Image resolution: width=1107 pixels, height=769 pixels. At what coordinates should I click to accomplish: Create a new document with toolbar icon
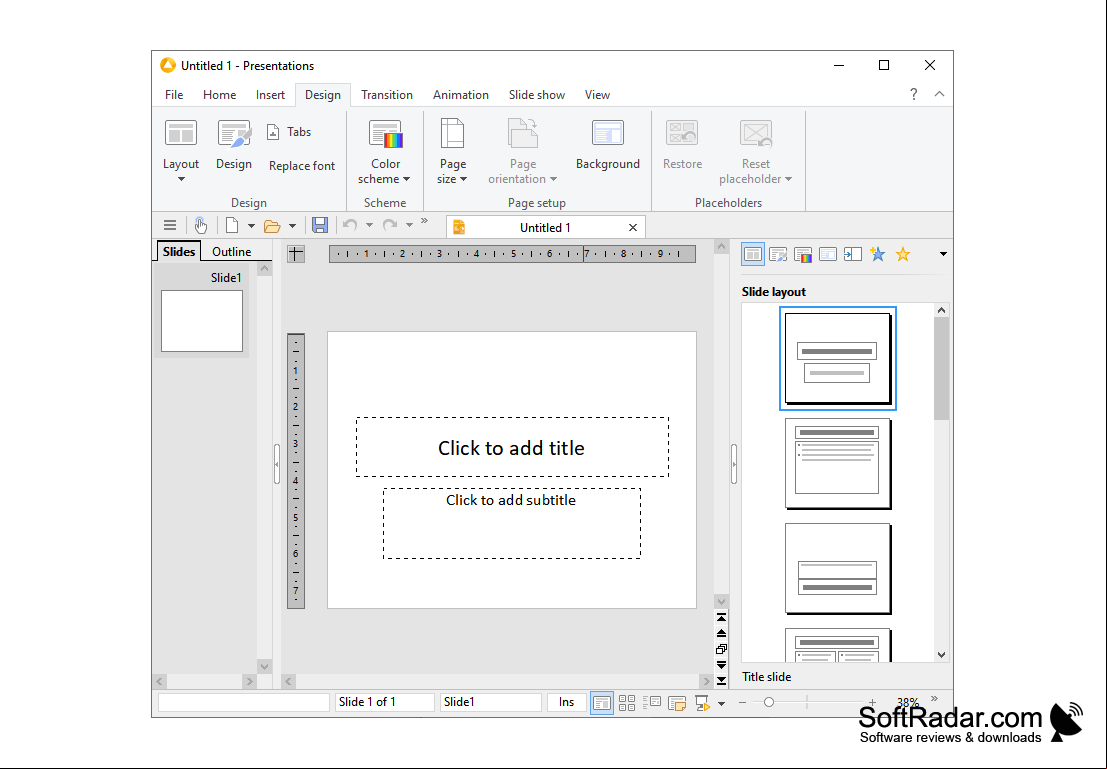point(232,226)
